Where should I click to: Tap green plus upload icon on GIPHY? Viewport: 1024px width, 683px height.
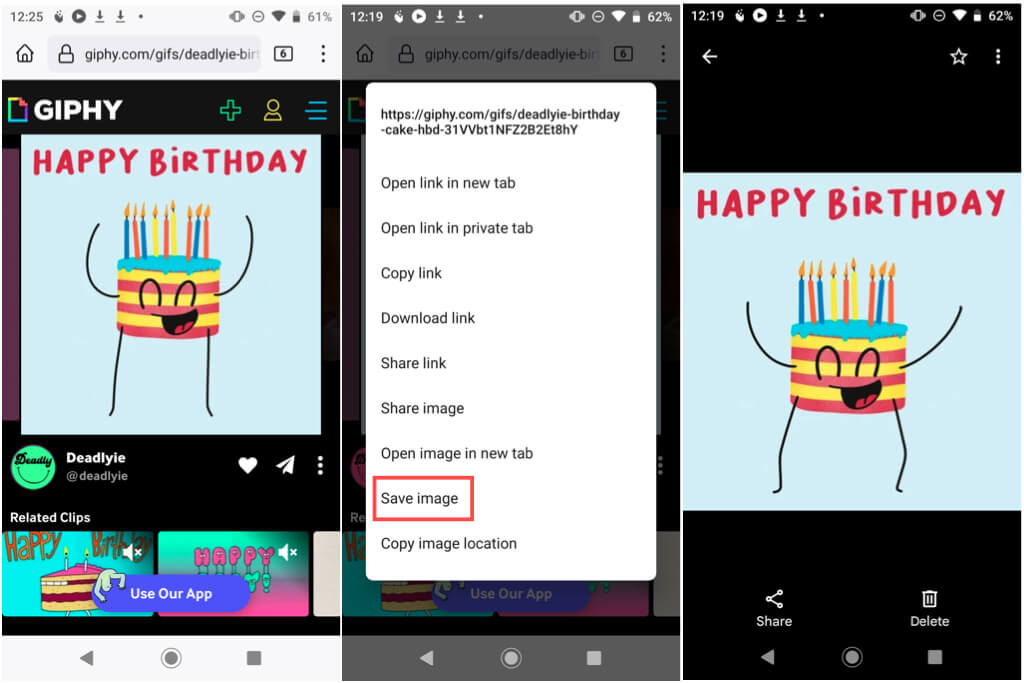tap(230, 110)
